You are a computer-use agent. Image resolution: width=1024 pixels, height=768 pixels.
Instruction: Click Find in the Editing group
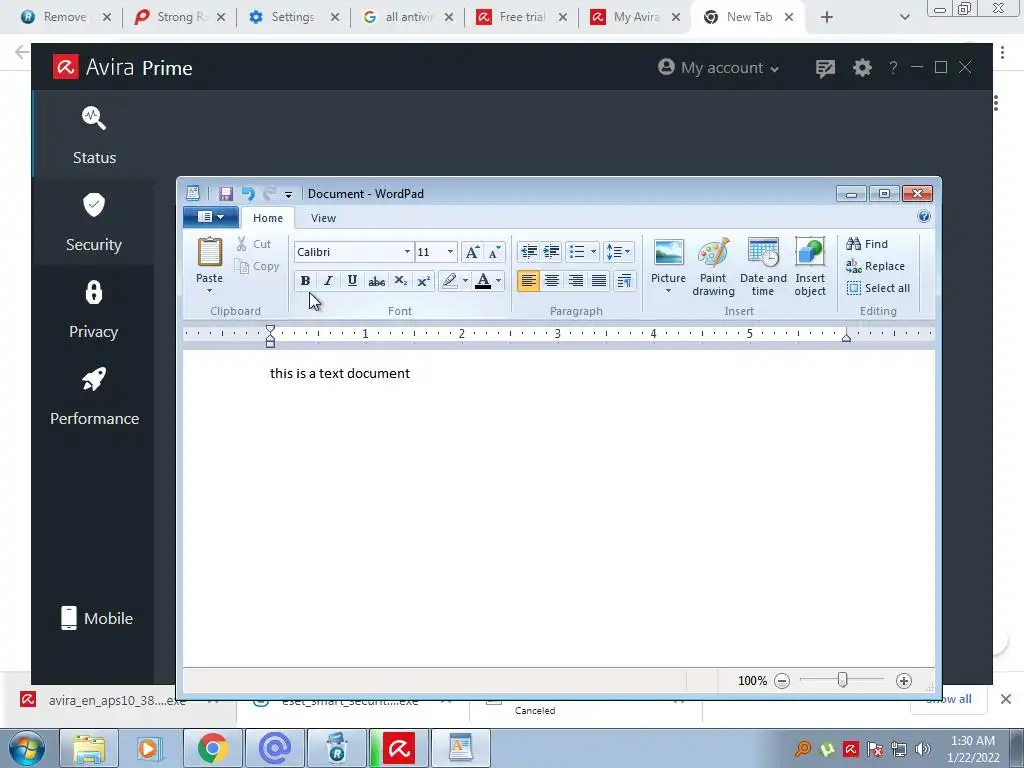[867, 244]
